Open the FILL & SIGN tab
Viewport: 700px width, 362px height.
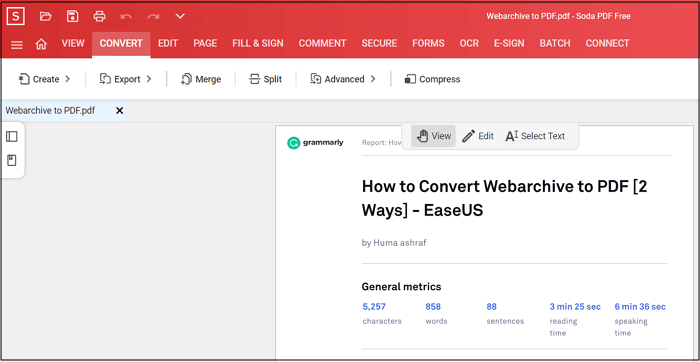258,43
